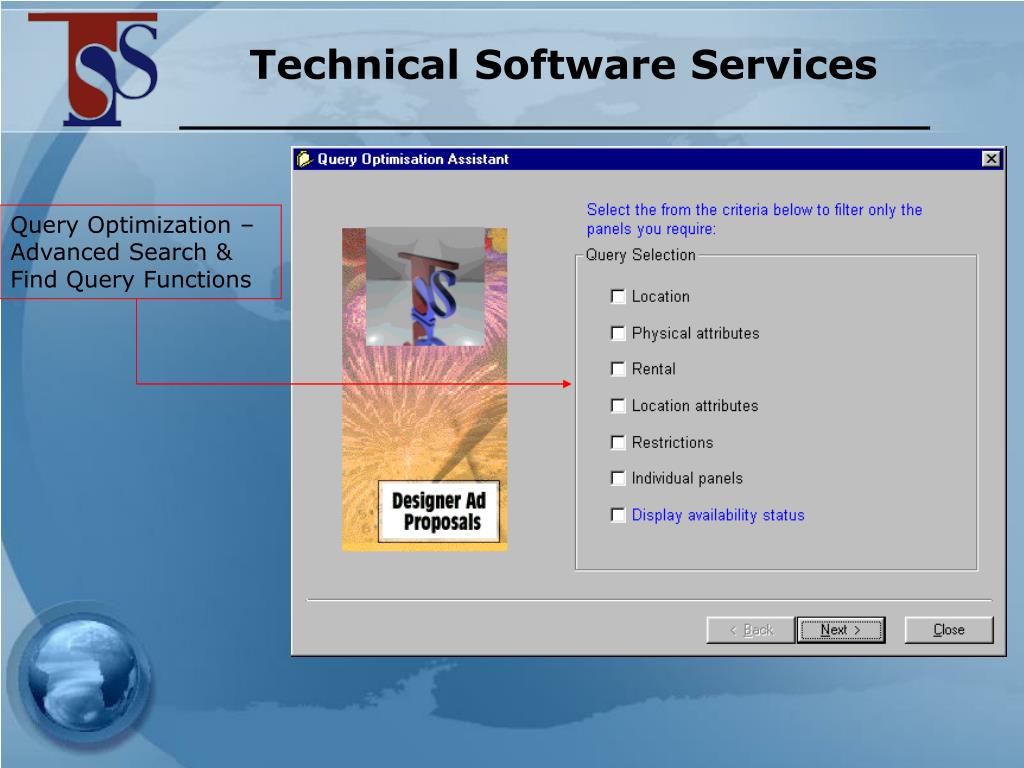Click the Designer Ad Proposals image

point(424,389)
